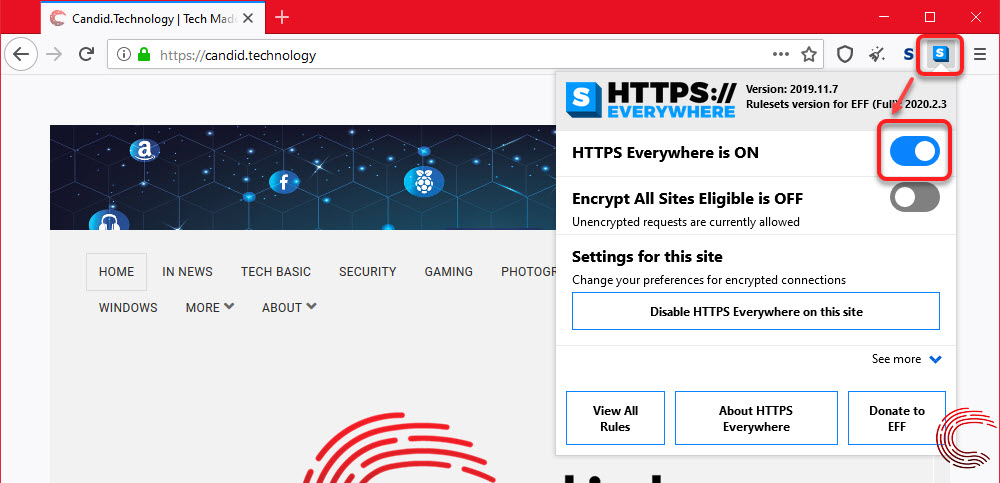1000x483 pixels.
Task: Click the View All Rules button
Action: (615, 419)
